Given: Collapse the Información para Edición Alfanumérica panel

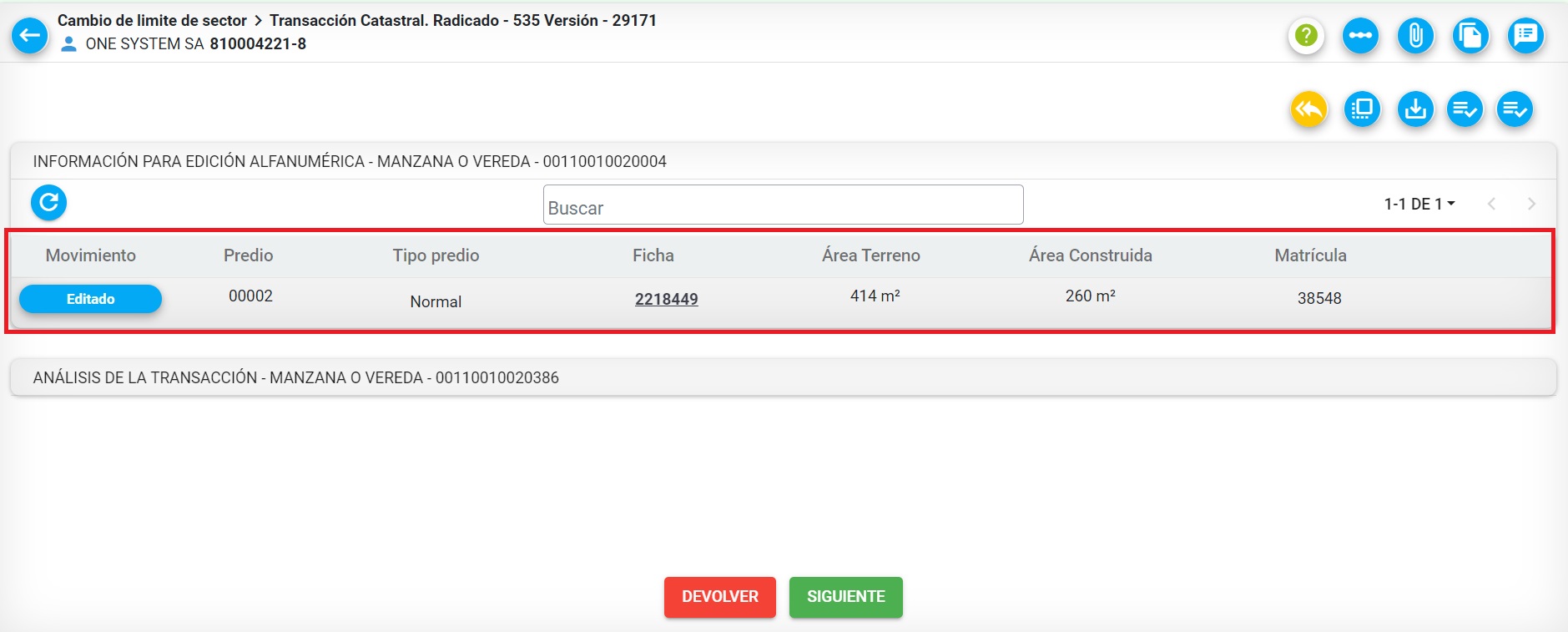Looking at the screenshot, I should (x=783, y=161).
